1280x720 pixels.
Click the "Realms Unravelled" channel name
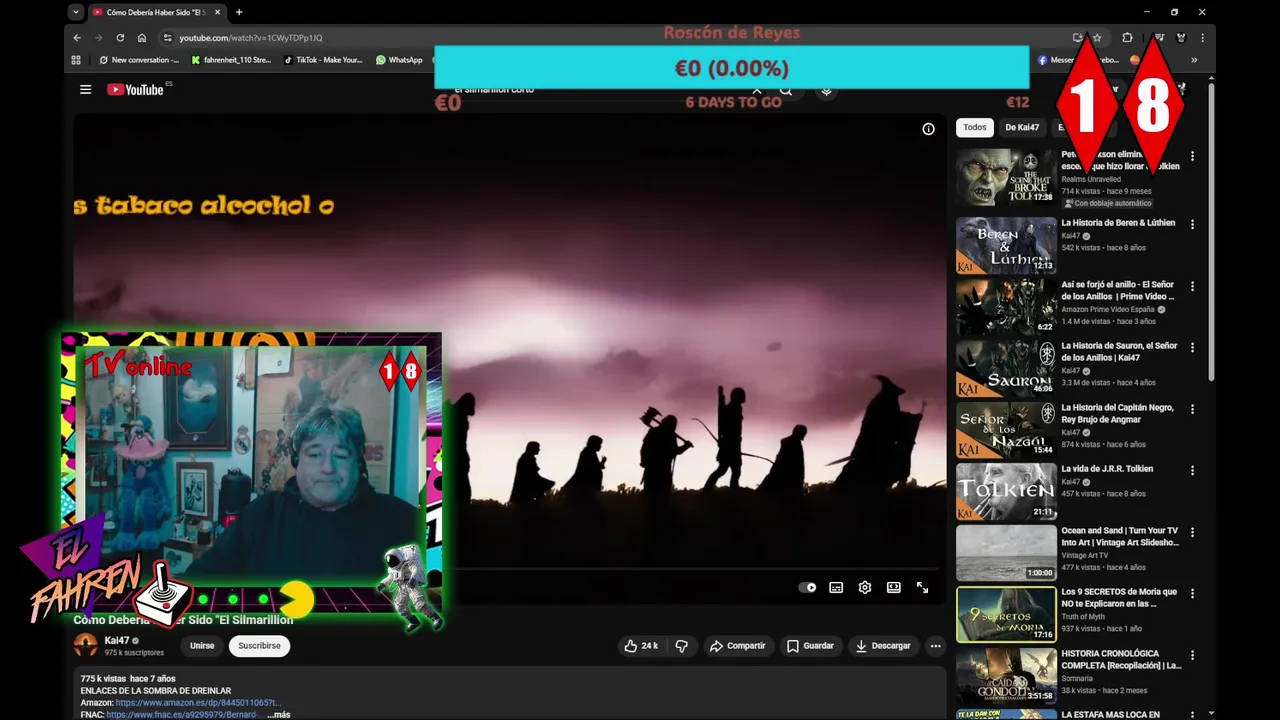[x=1093, y=179]
